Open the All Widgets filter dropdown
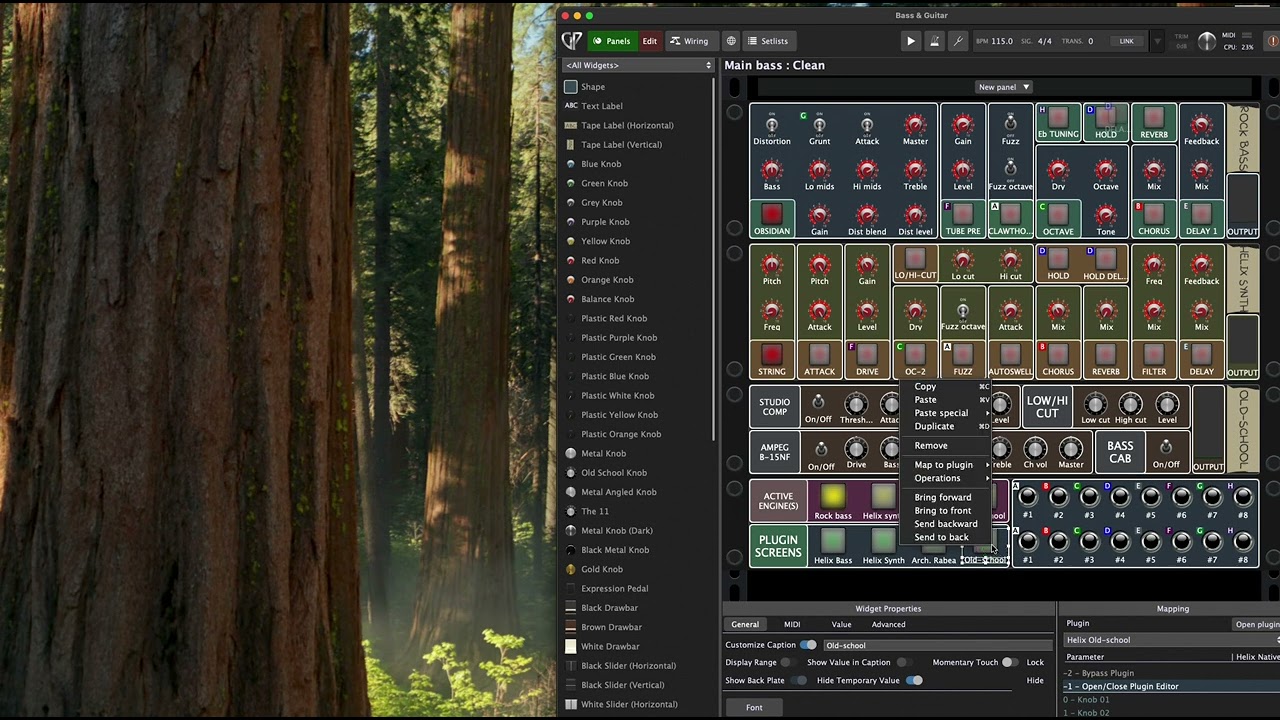Viewport: 1280px width, 720px height. click(x=638, y=65)
